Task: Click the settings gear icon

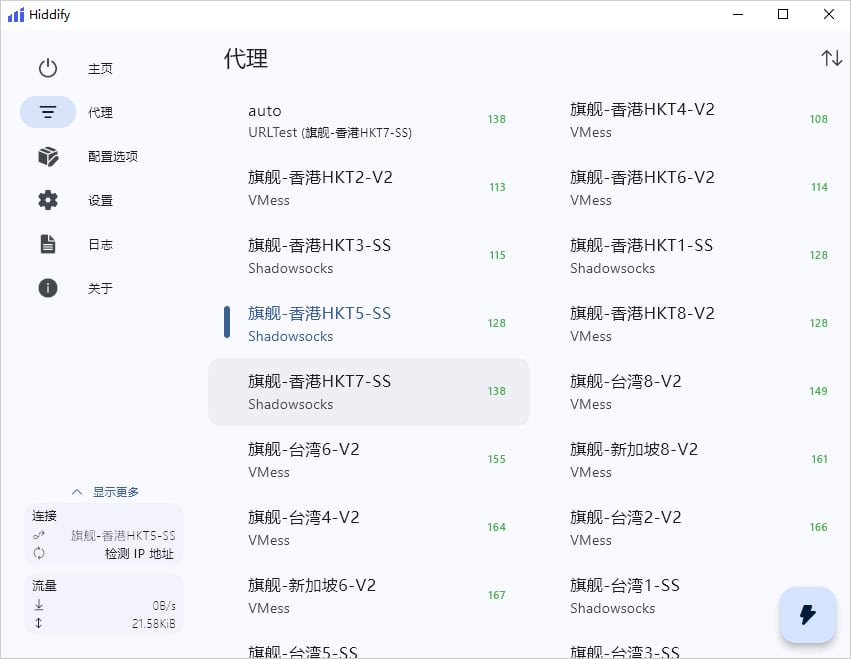Action: tap(48, 200)
